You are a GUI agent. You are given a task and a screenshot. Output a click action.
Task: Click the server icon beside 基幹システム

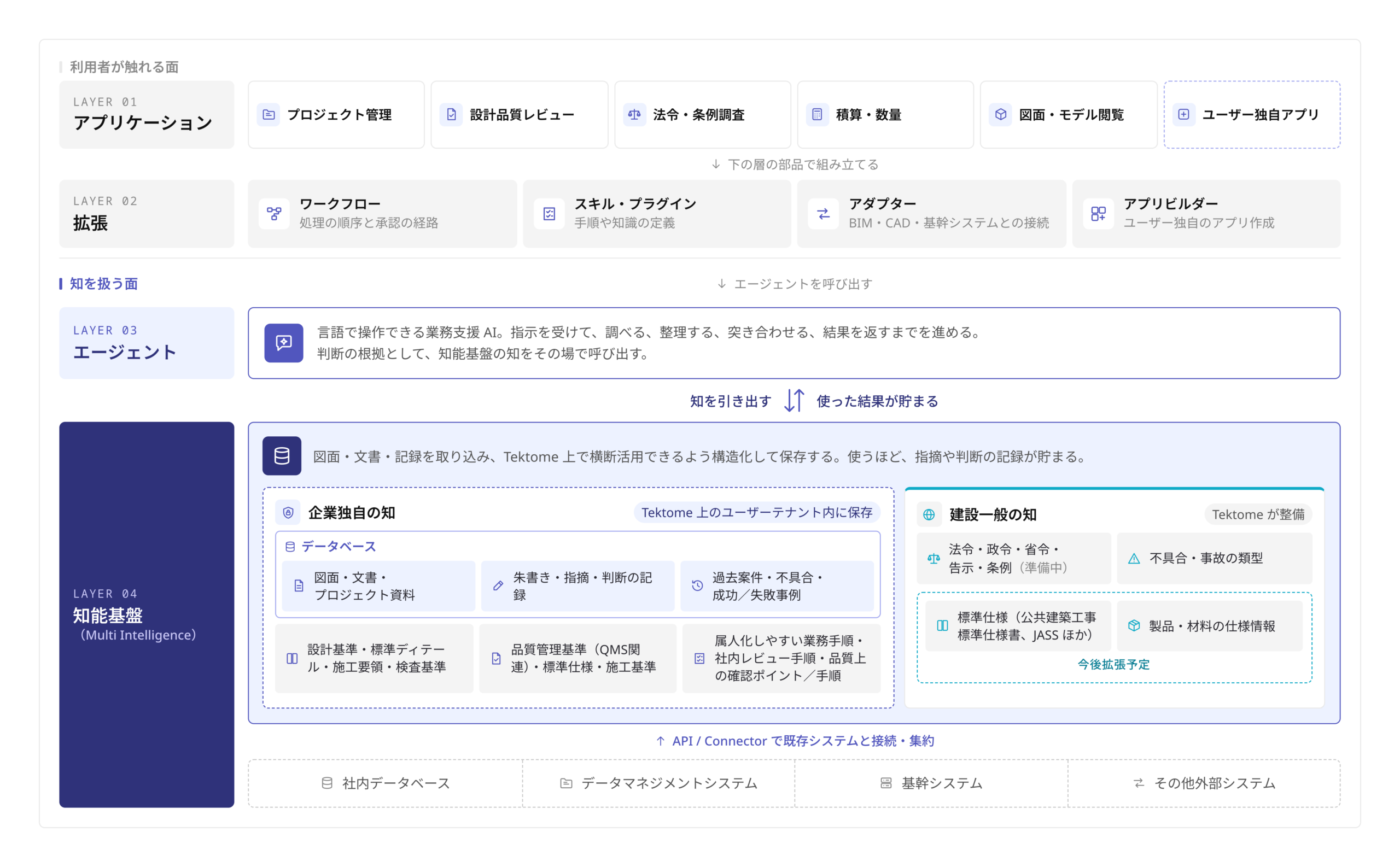point(886,783)
